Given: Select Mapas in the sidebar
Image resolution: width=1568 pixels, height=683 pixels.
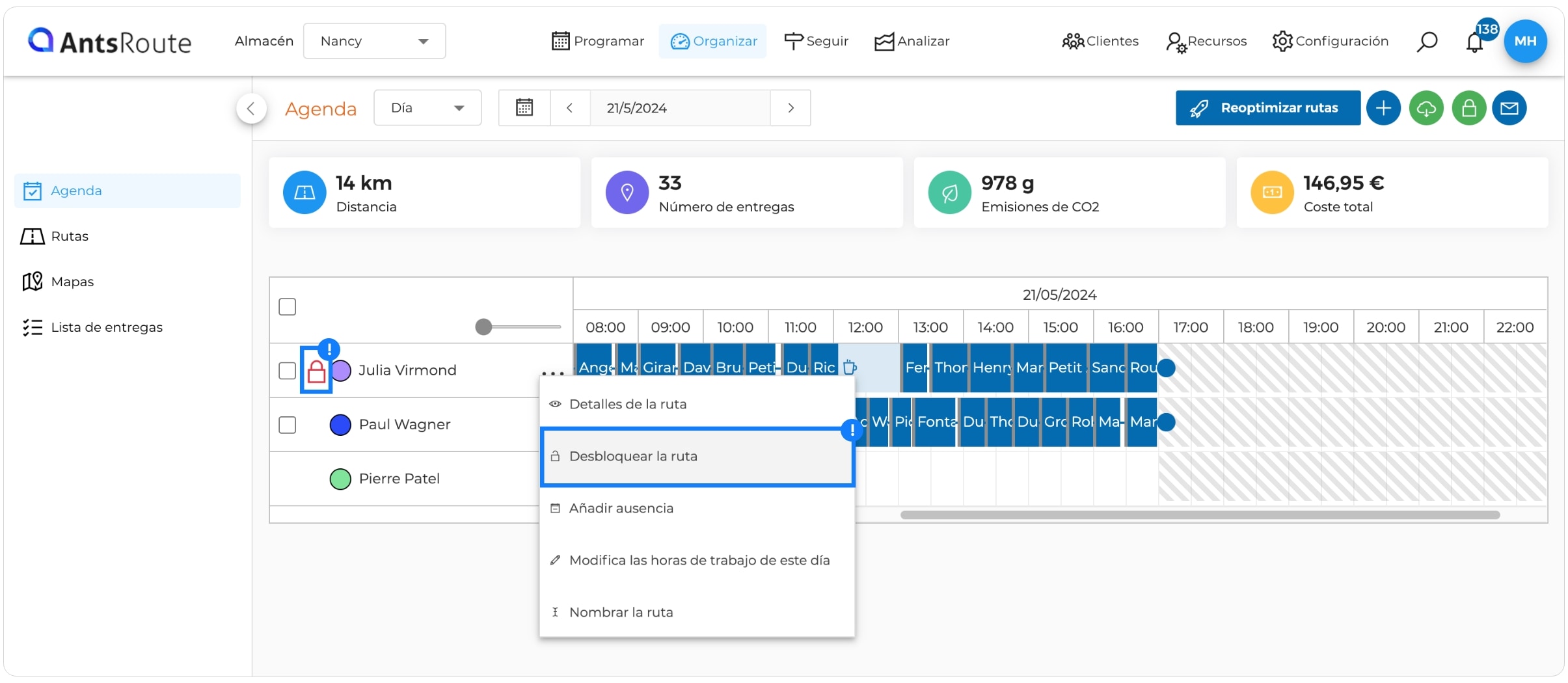Looking at the screenshot, I should click(58, 282).
